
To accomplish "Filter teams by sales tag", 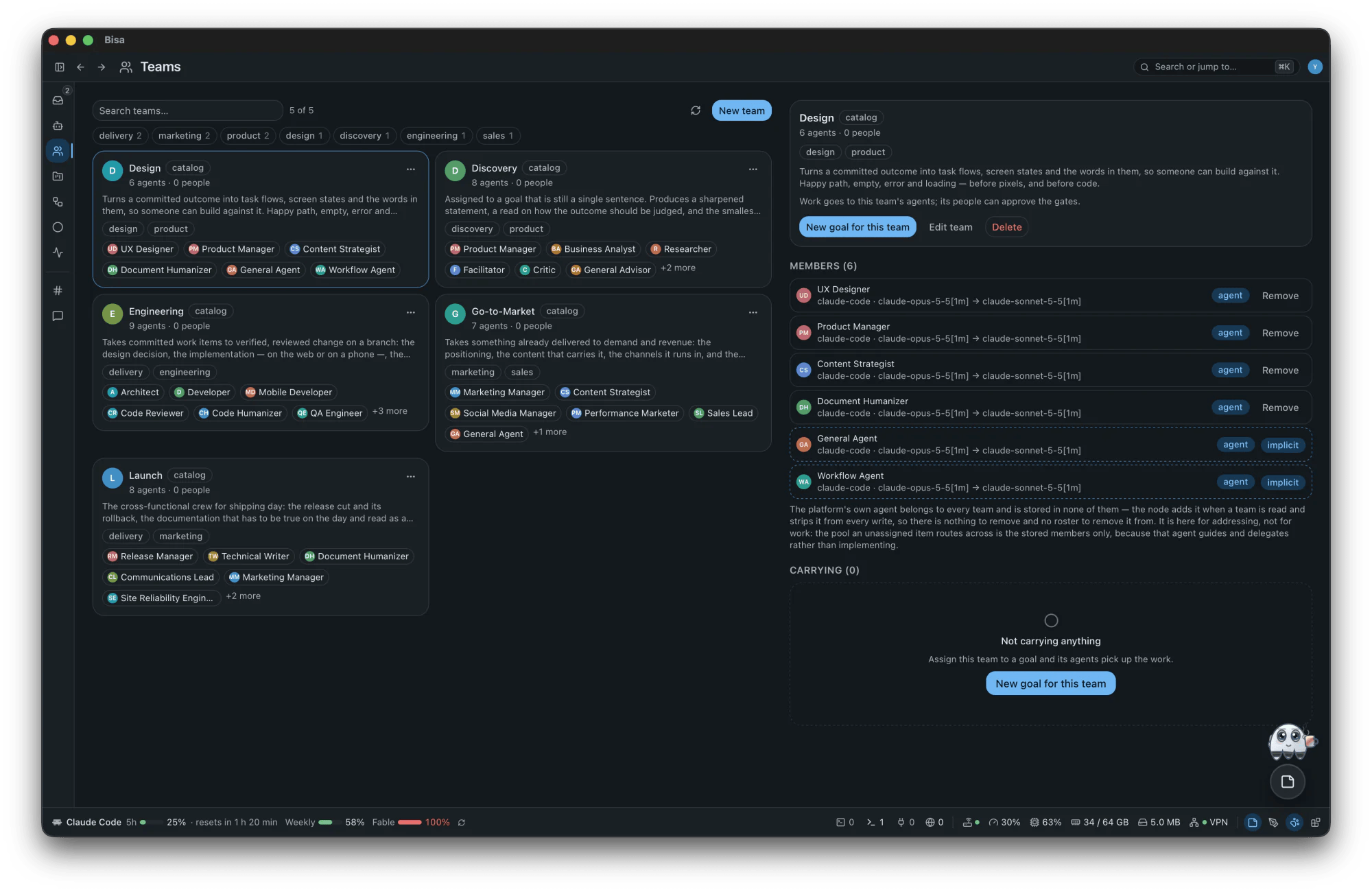I will click(497, 136).
